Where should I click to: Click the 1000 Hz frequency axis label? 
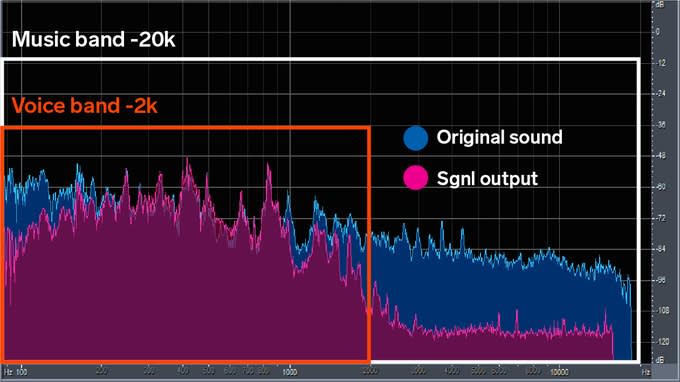click(x=290, y=372)
